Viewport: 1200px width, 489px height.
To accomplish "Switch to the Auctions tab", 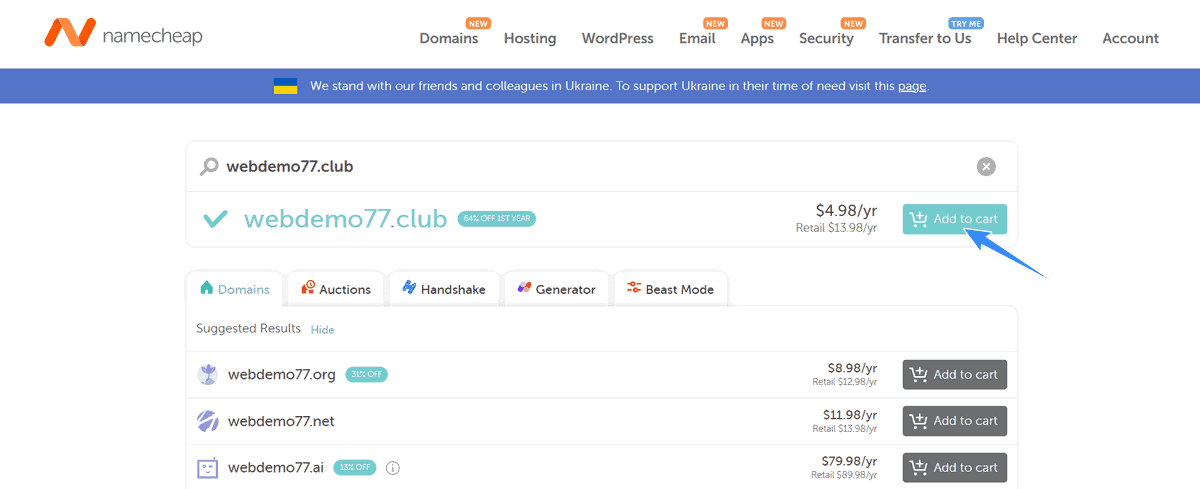I will coord(336,289).
